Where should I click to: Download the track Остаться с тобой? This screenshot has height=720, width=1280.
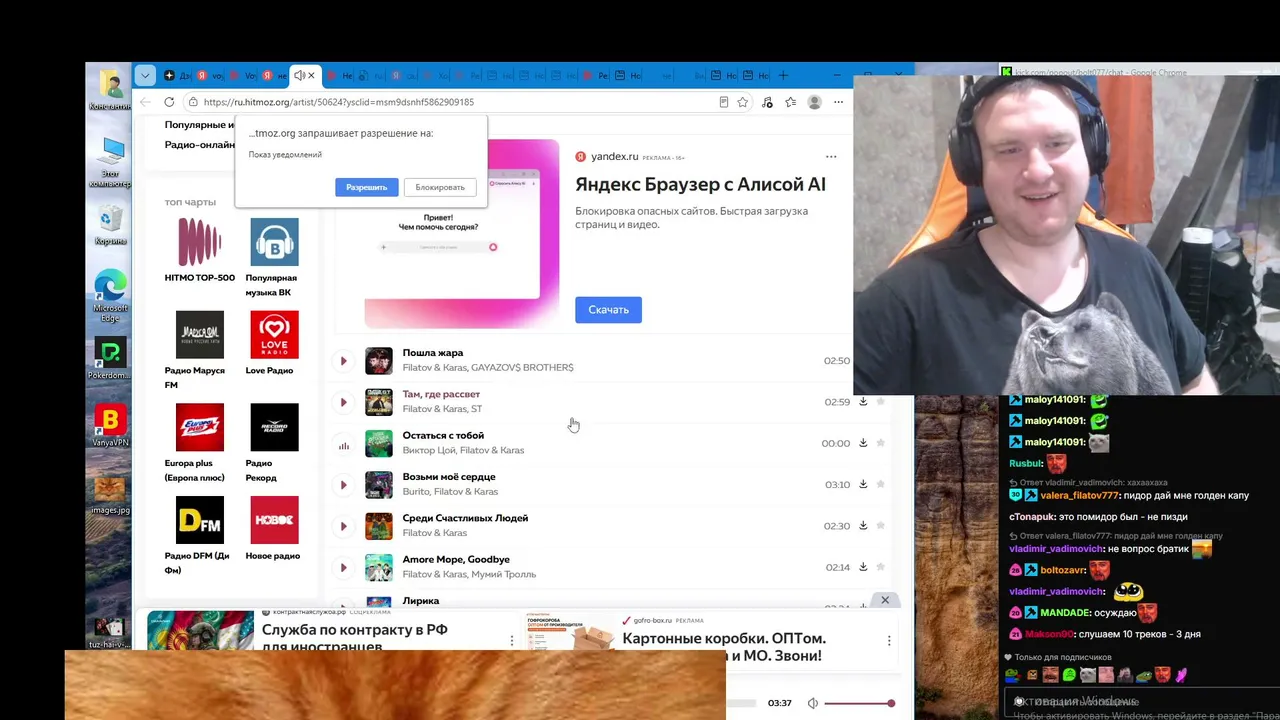(x=863, y=443)
